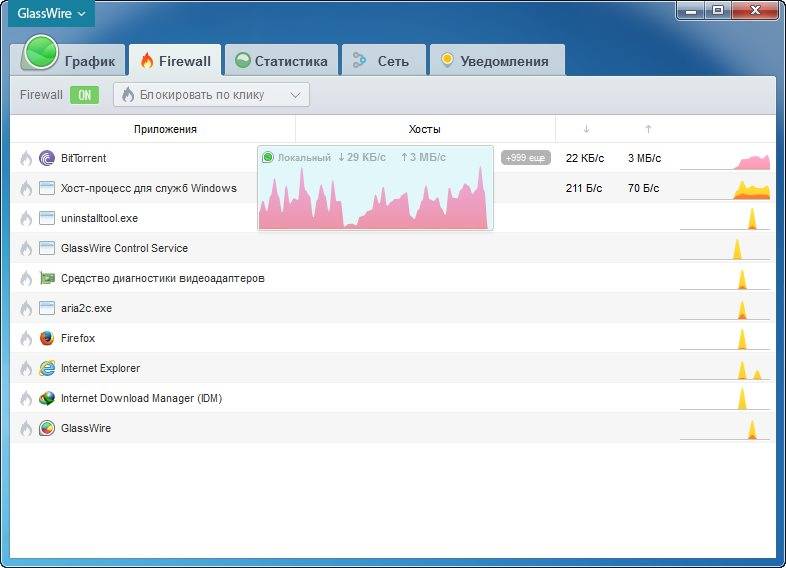Select the 'Internet Explorer' entry name
Image resolution: width=786 pixels, height=568 pixels.
101,368
